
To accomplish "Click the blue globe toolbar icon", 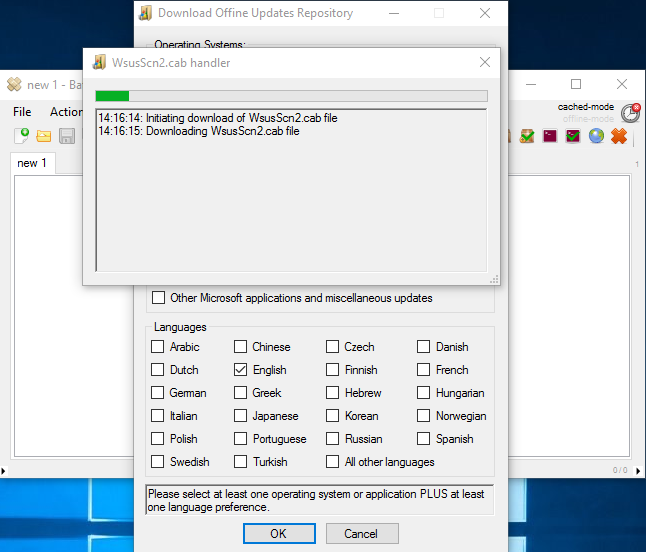I will (596, 136).
